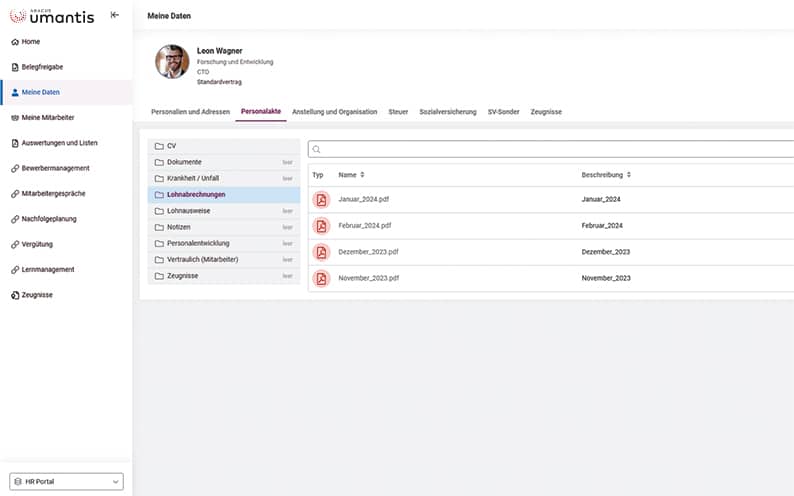Switch to the Steuer tab

(398, 112)
